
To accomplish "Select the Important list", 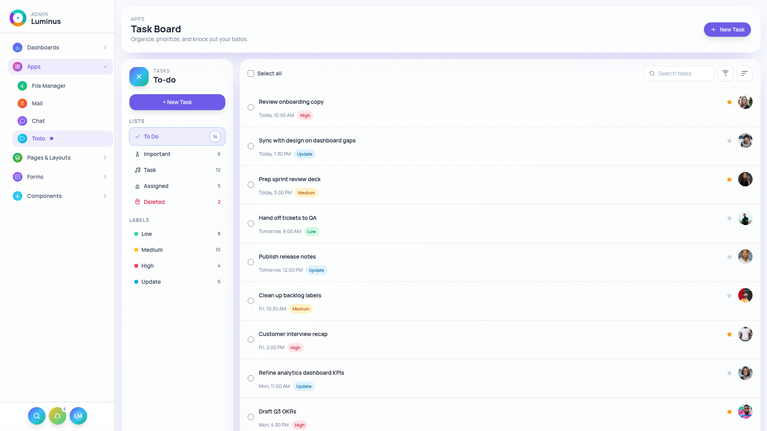I will [x=157, y=154].
